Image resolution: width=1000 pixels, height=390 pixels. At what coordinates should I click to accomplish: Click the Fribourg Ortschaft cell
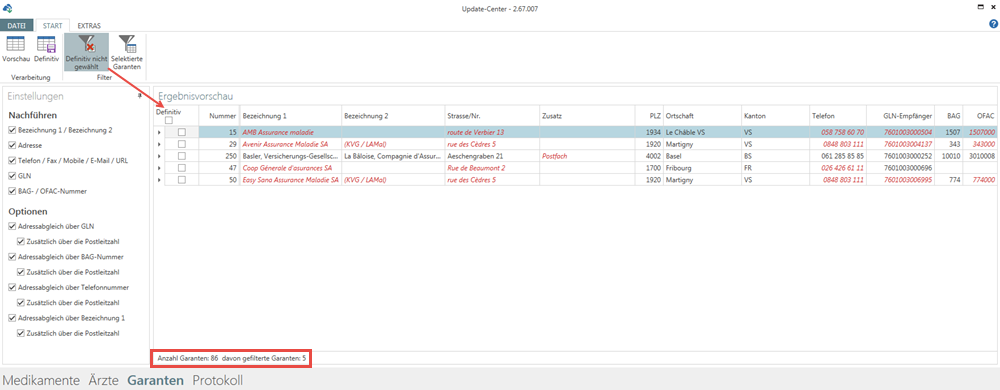click(x=702, y=168)
